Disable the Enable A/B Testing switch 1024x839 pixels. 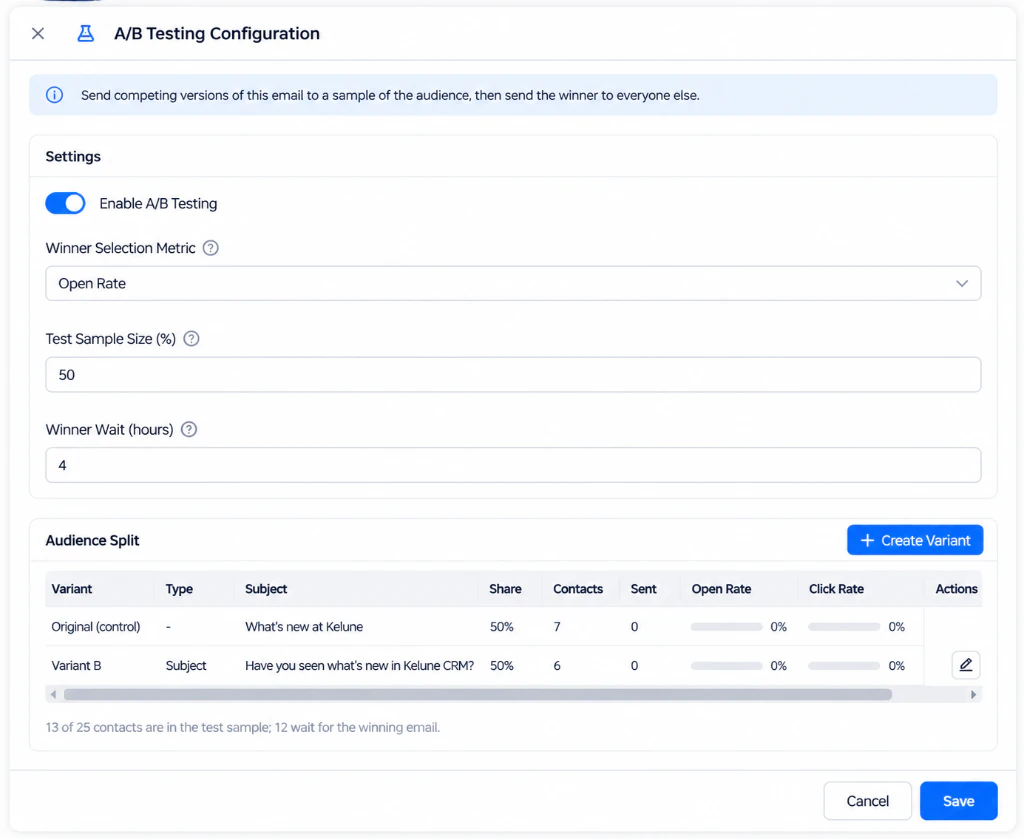[65, 203]
